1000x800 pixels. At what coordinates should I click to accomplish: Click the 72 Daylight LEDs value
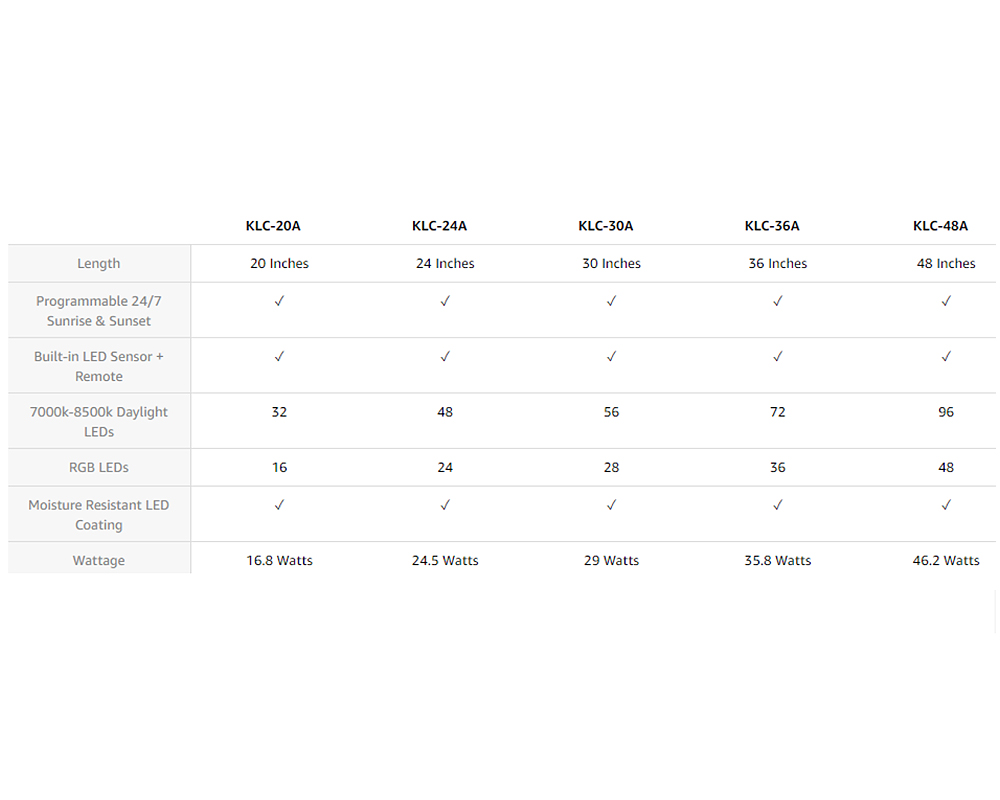tap(778, 412)
